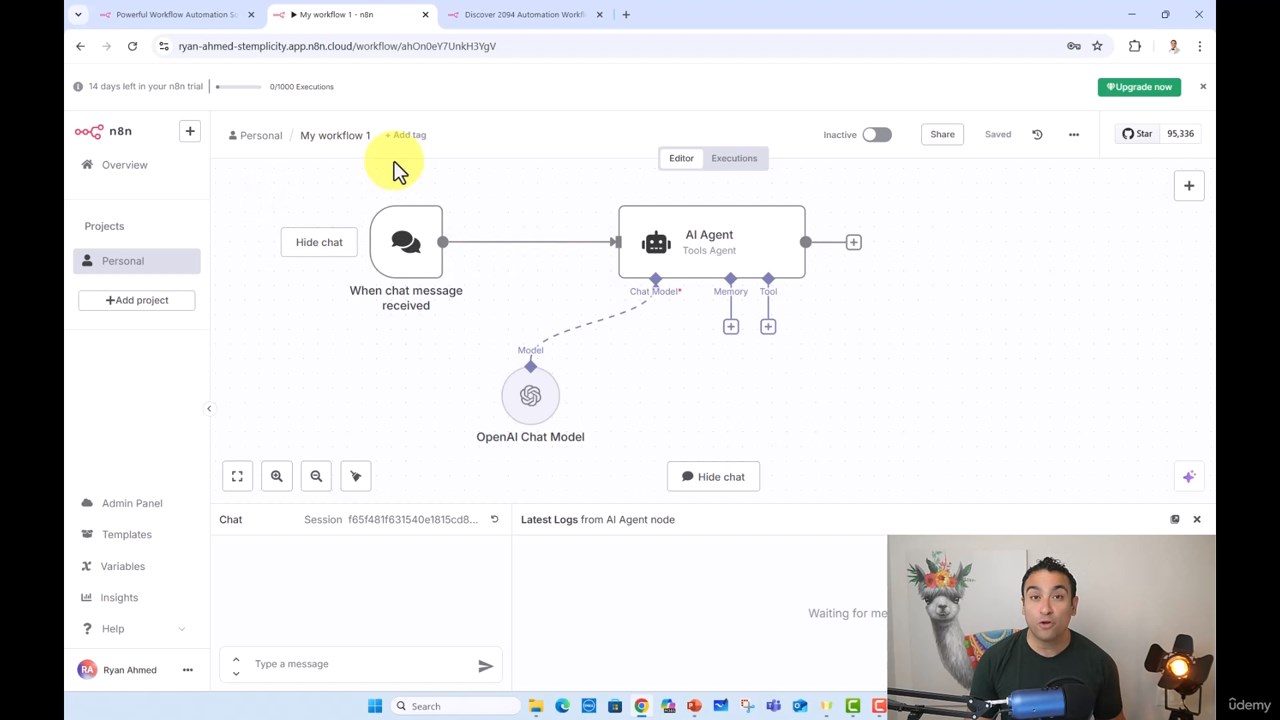Screen dimensions: 1280x720
Task: Select the AI Agent node
Action: click(x=712, y=242)
